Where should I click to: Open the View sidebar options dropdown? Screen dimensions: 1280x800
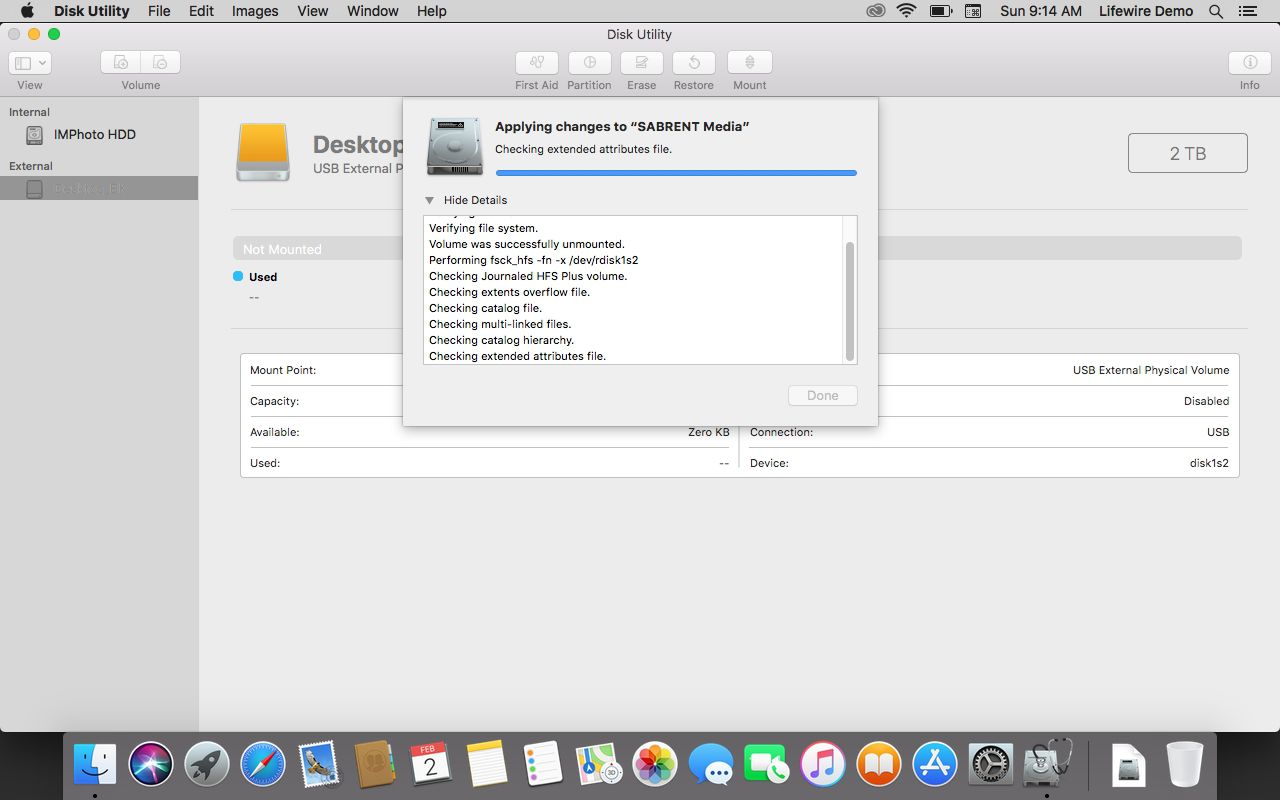tap(30, 62)
